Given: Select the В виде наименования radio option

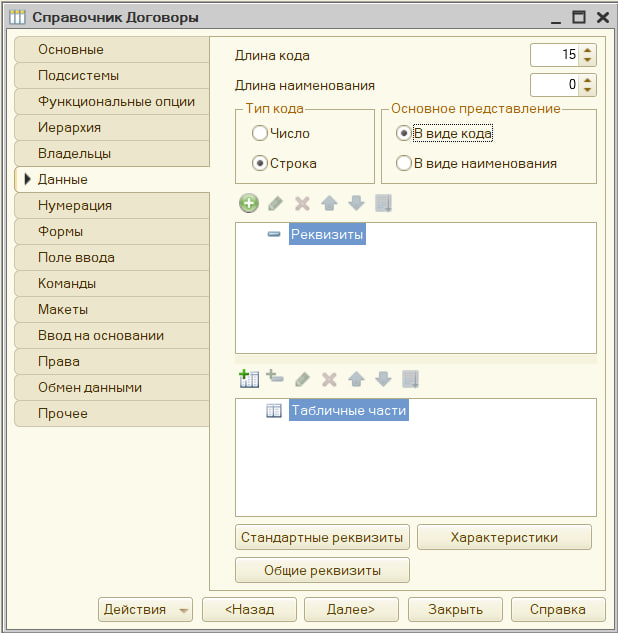Looking at the screenshot, I should [404, 163].
